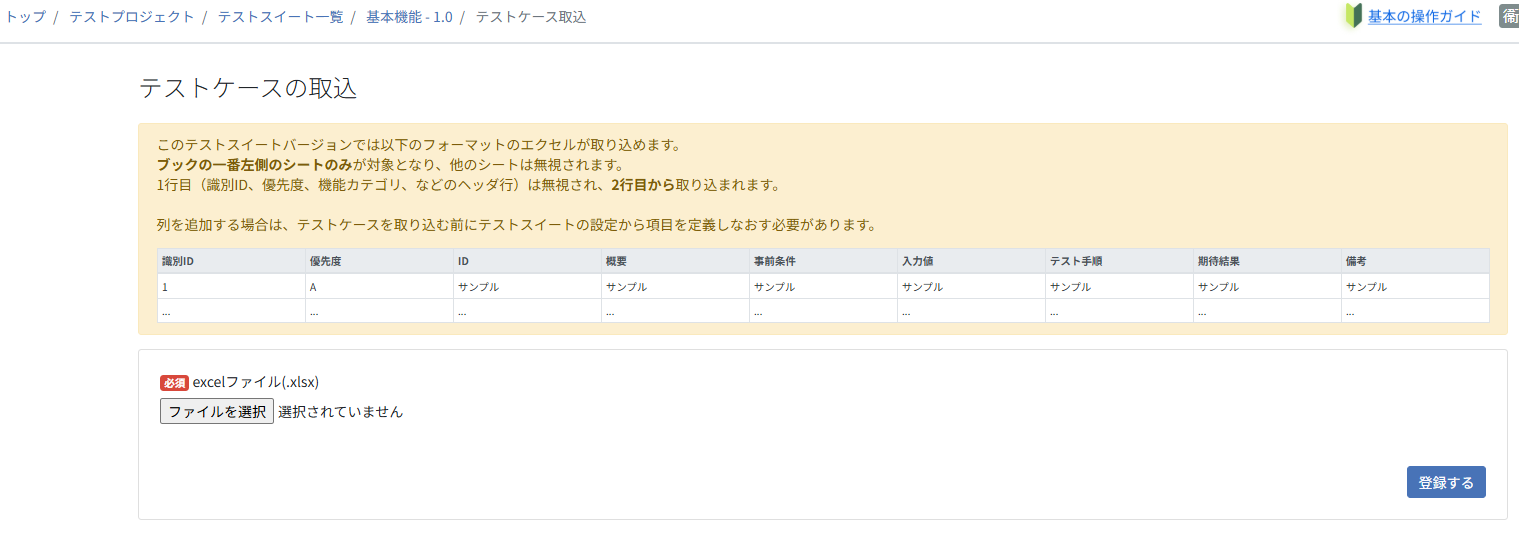Click the サンプル cell under 備考
This screenshot has width=1519, height=543.
[1416, 286]
